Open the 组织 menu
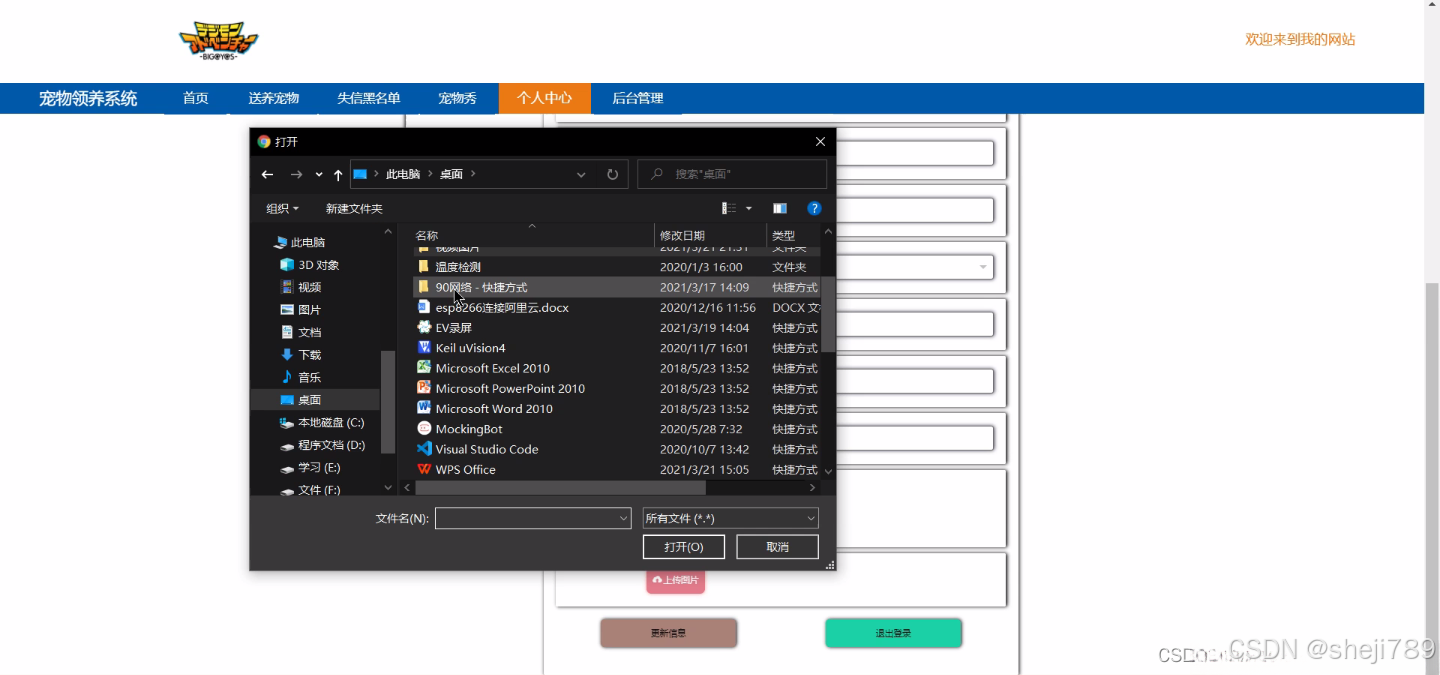 (x=282, y=208)
